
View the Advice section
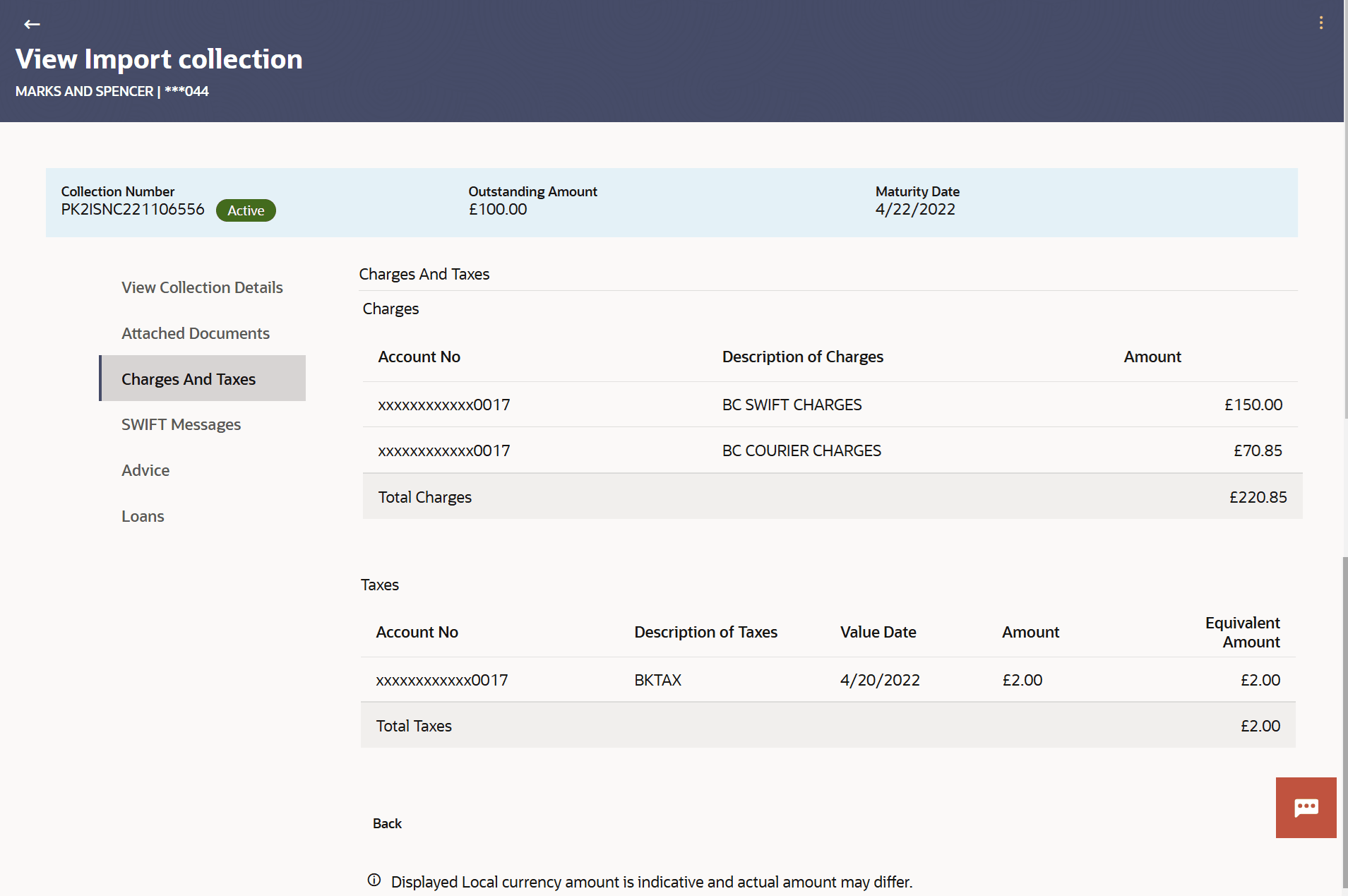coord(145,470)
